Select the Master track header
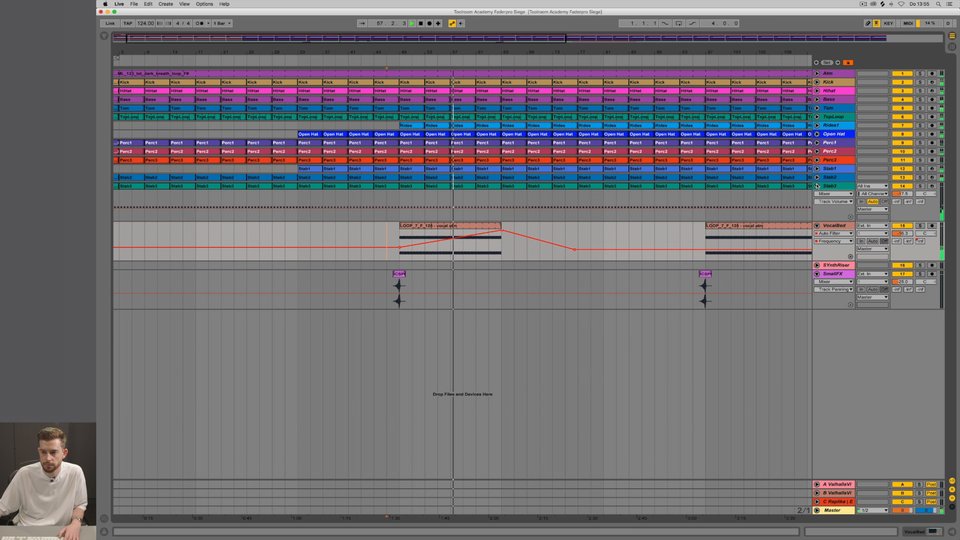The image size is (960, 540). click(834, 510)
